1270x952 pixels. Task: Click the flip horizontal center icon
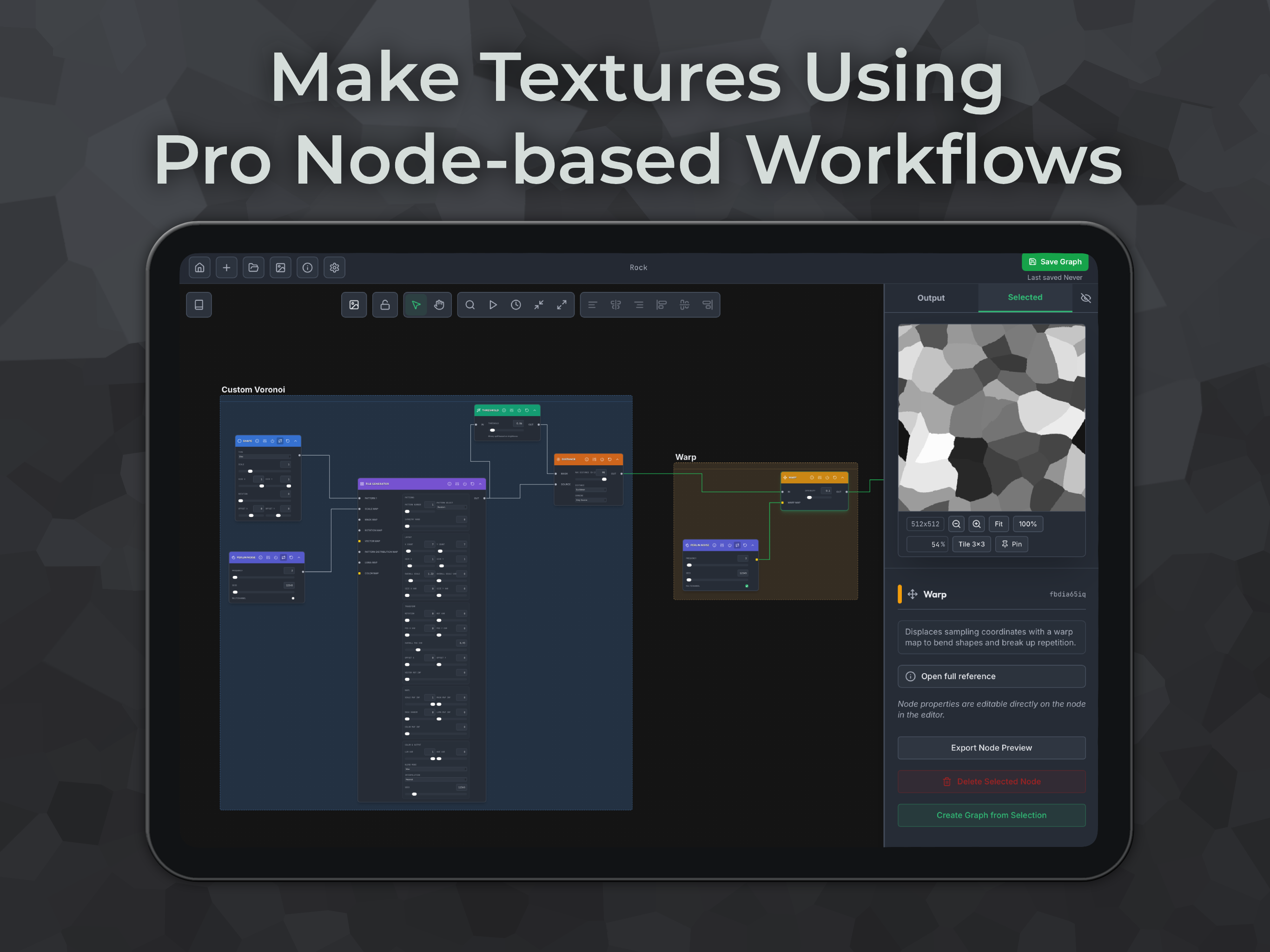(x=615, y=305)
